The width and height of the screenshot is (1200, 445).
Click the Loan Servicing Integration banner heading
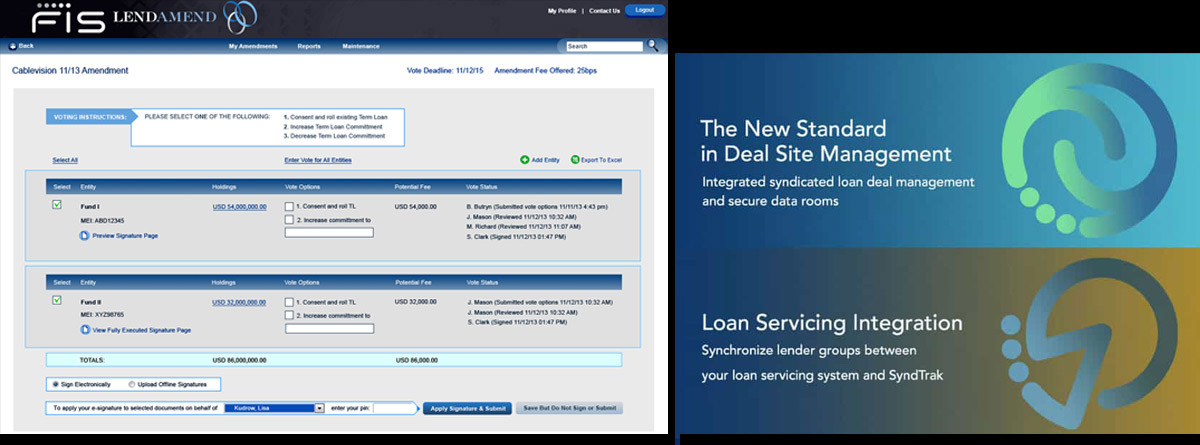tap(832, 323)
